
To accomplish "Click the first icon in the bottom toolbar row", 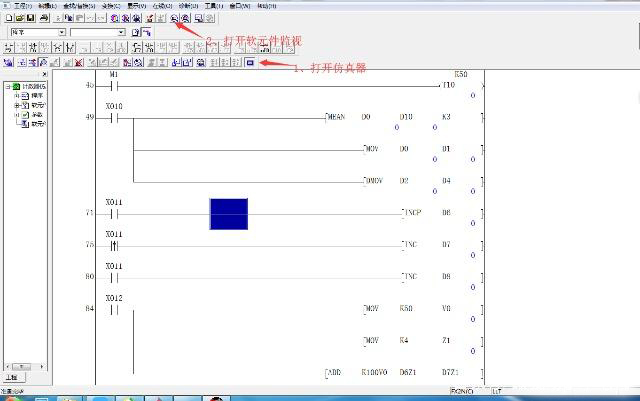I will pyautogui.click(x=8, y=62).
